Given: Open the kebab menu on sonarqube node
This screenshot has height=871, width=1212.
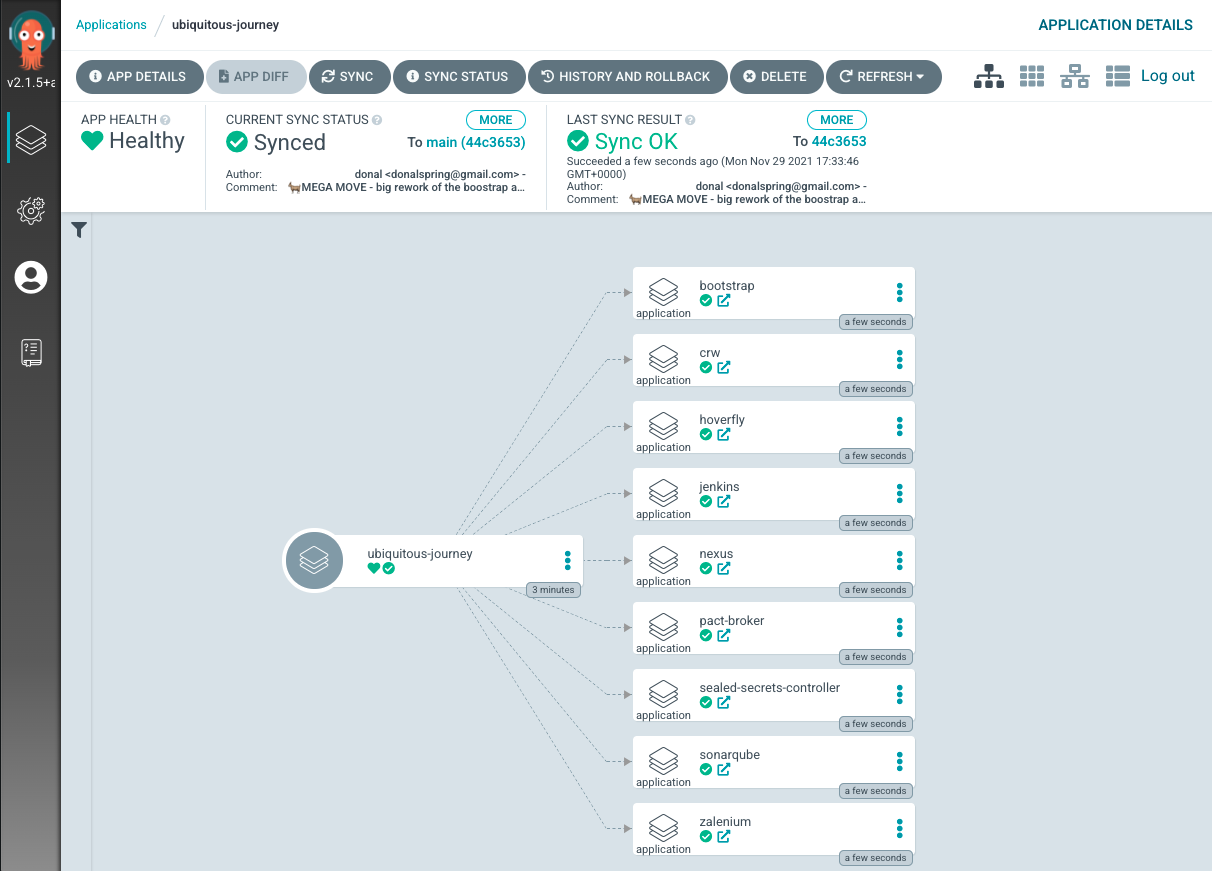Looking at the screenshot, I should [900, 761].
